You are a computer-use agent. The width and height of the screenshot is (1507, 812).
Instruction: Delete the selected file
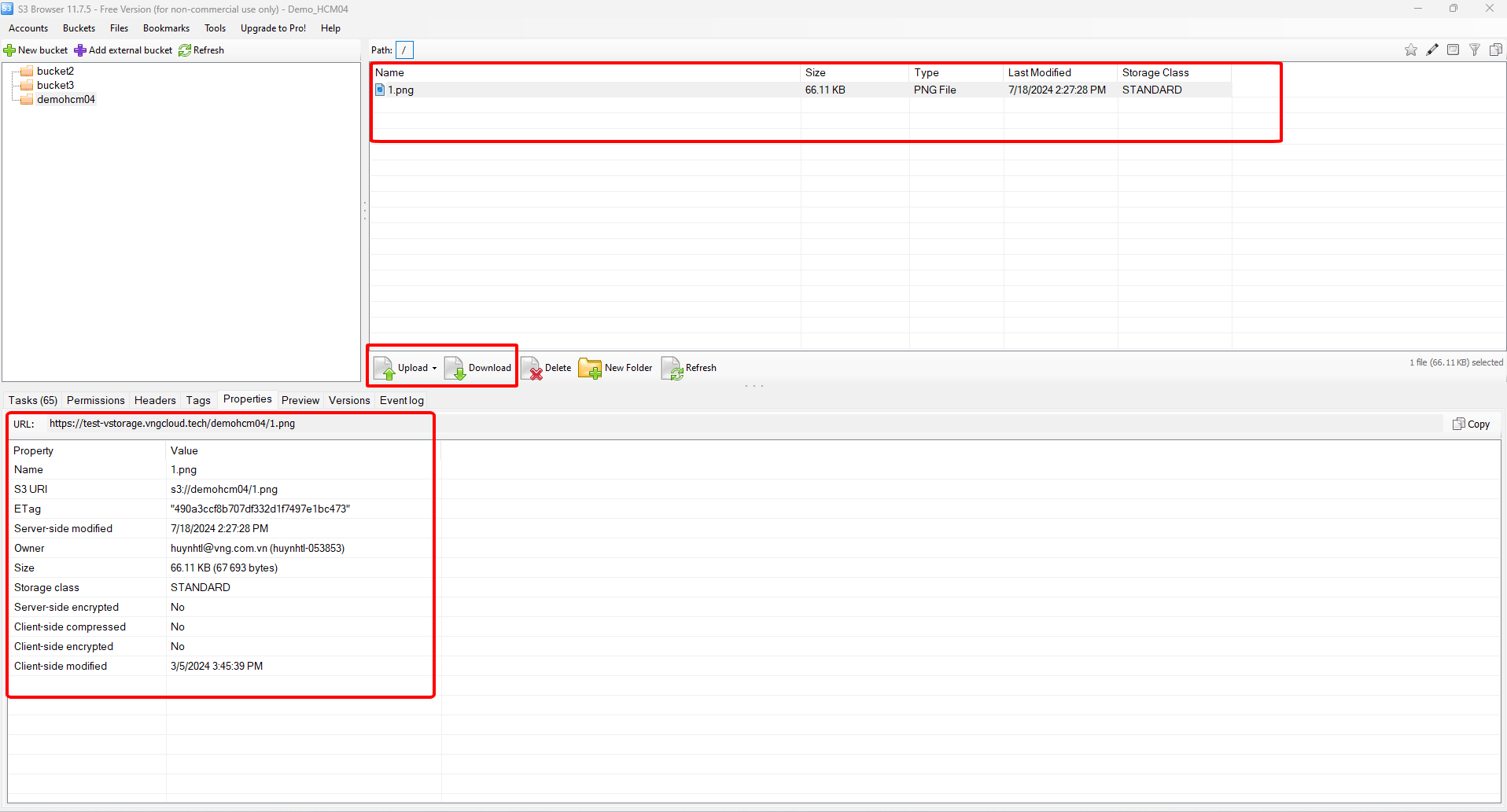tap(547, 368)
